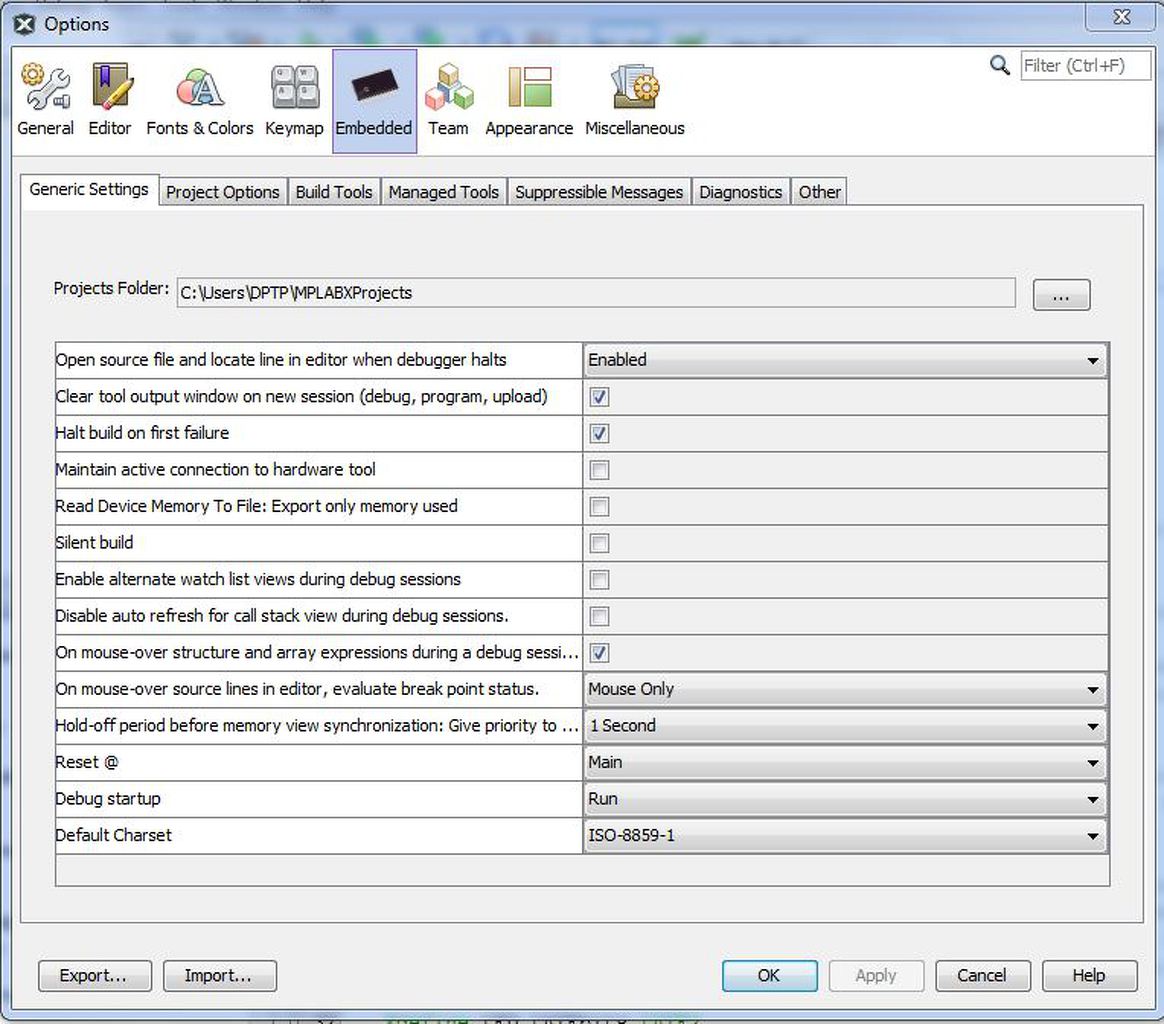Select the Keymap category icon
This screenshot has width=1164, height=1024.
(294, 101)
